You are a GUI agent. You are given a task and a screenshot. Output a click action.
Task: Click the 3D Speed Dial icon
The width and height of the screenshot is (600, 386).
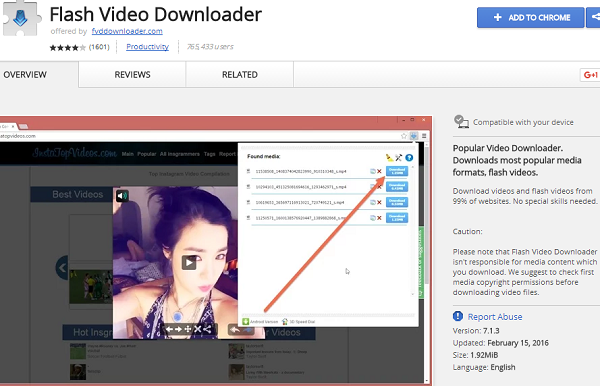(285, 321)
